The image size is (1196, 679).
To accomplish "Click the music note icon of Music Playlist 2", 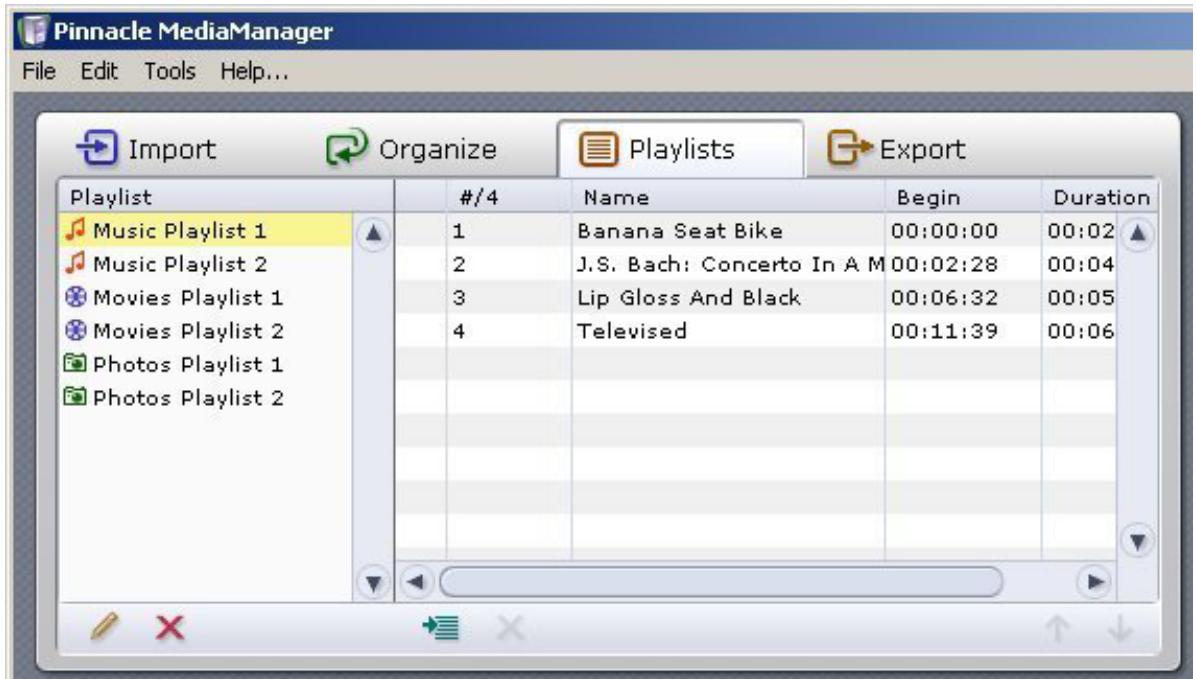I will 75,263.
